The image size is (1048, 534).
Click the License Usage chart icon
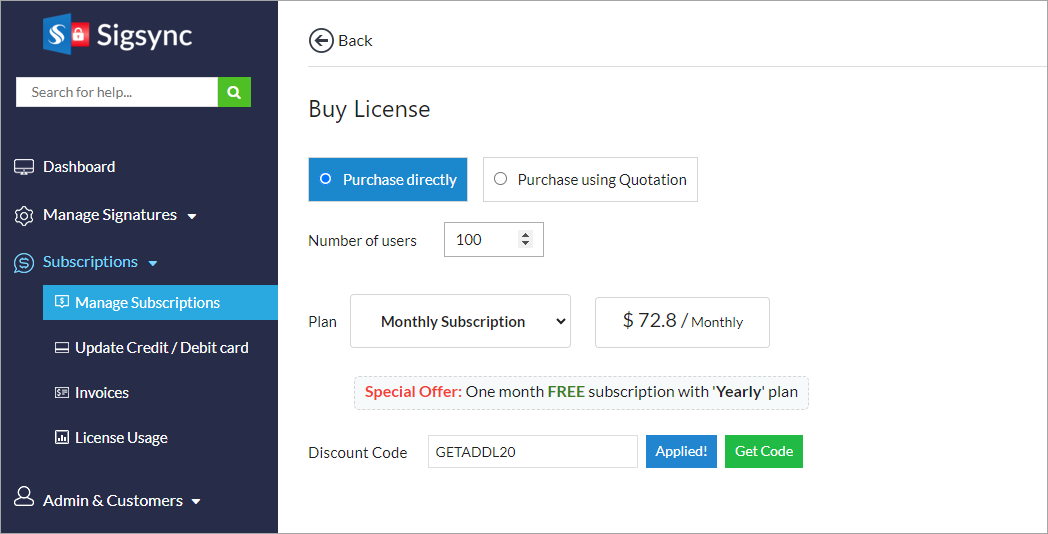pos(61,438)
